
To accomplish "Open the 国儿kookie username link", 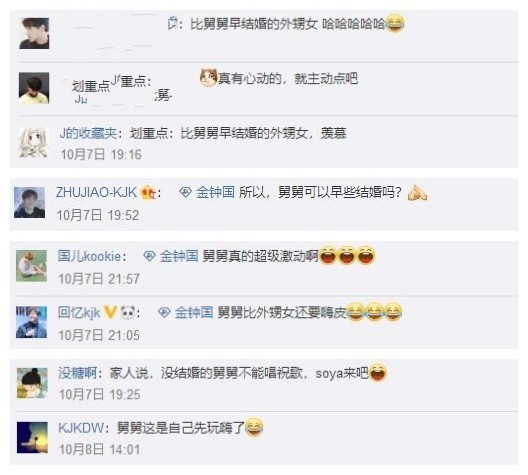I will pos(89,256).
